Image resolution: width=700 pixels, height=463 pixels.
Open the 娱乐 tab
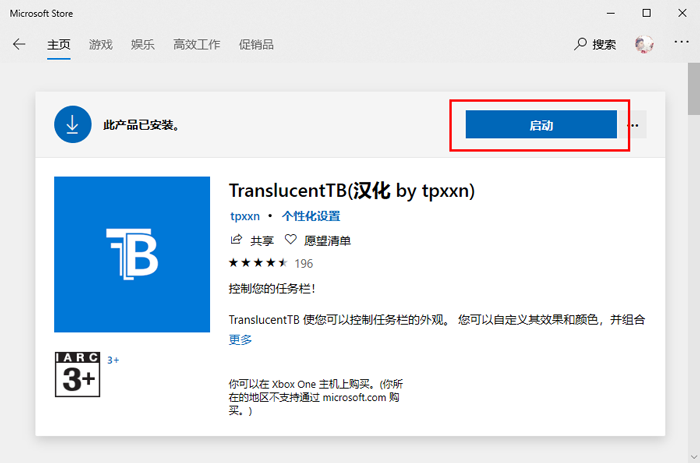coord(142,44)
